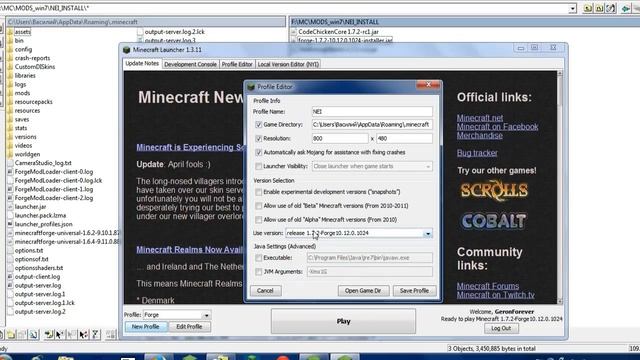The height and width of the screenshot is (360, 640).
Task: Open the Launcher Visibility dropdown
Action: point(428,167)
